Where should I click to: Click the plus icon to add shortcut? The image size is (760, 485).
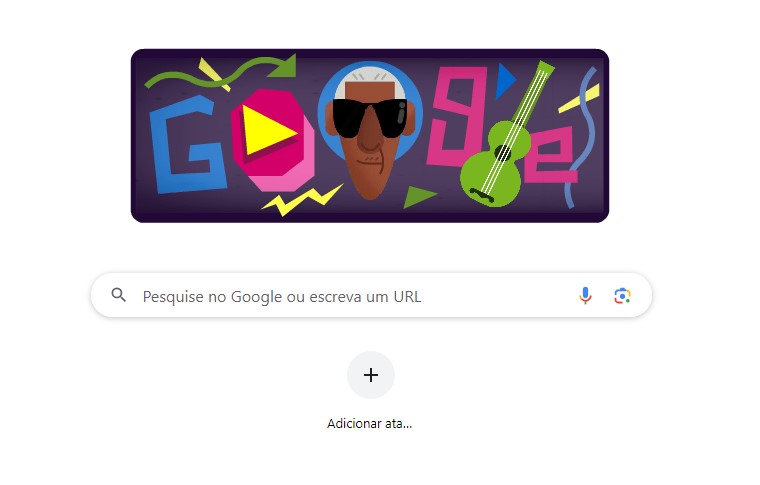(x=371, y=375)
